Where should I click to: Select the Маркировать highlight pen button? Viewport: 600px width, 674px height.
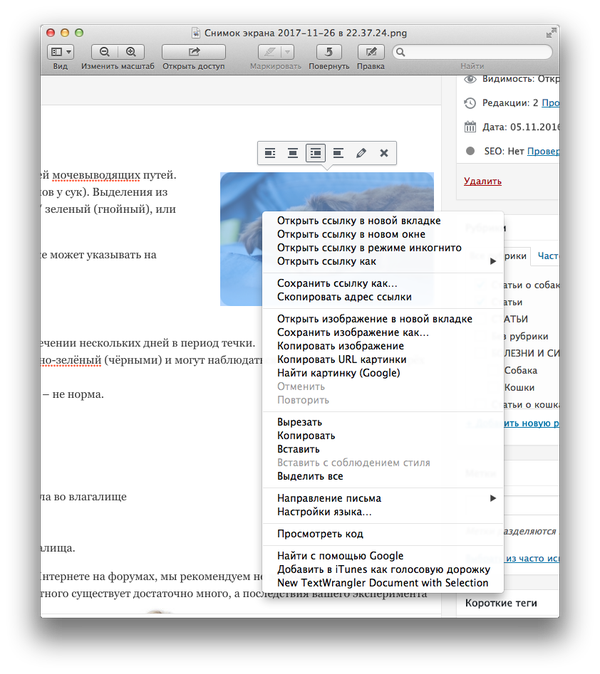point(270,52)
